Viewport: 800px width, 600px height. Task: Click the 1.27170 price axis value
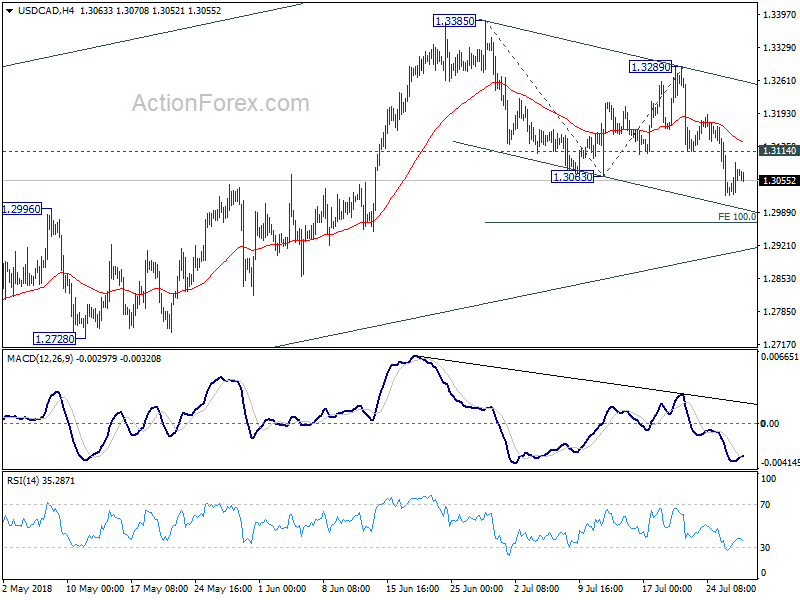click(x=779, y=344)
